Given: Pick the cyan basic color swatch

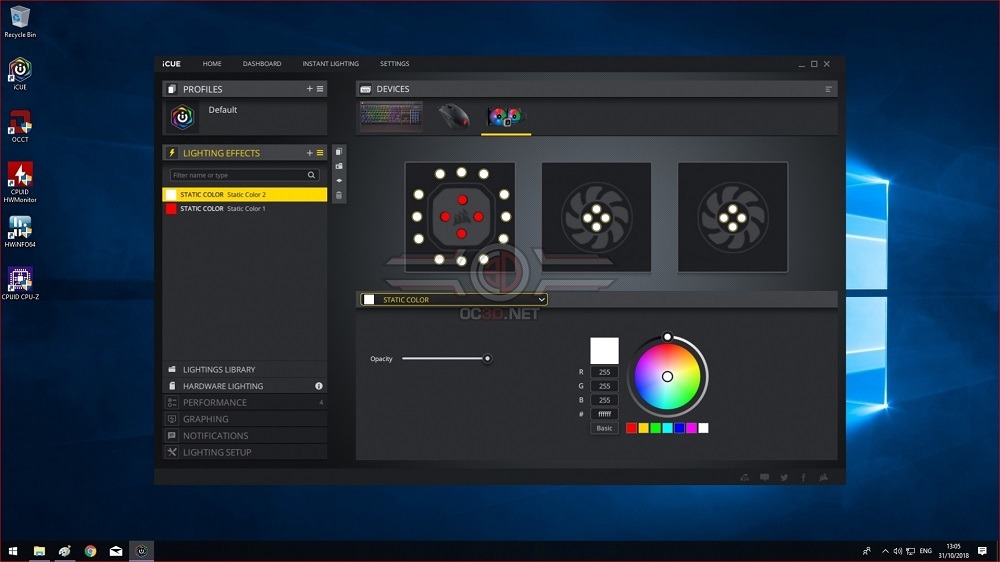Looking at the screenshot, I should click(667, 428).
